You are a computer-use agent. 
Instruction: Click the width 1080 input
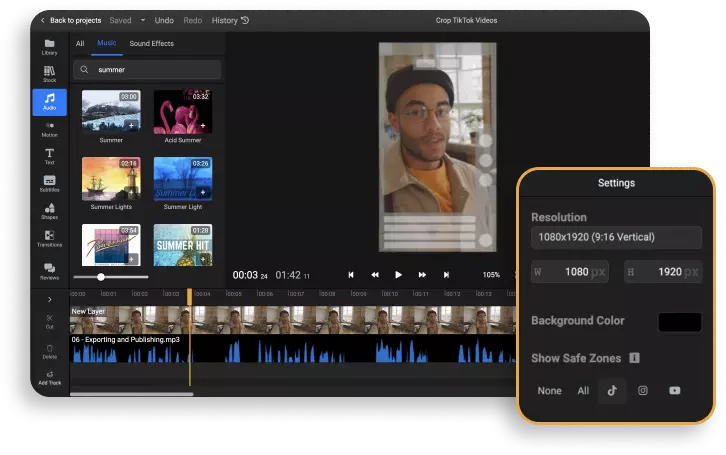(x=570, y=272)
